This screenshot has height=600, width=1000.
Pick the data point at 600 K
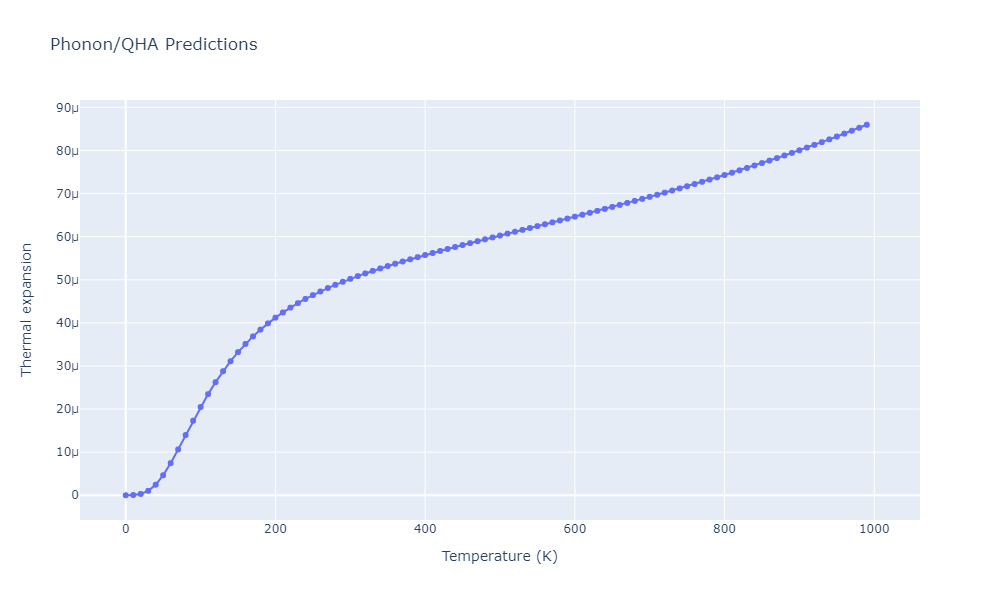575,216
